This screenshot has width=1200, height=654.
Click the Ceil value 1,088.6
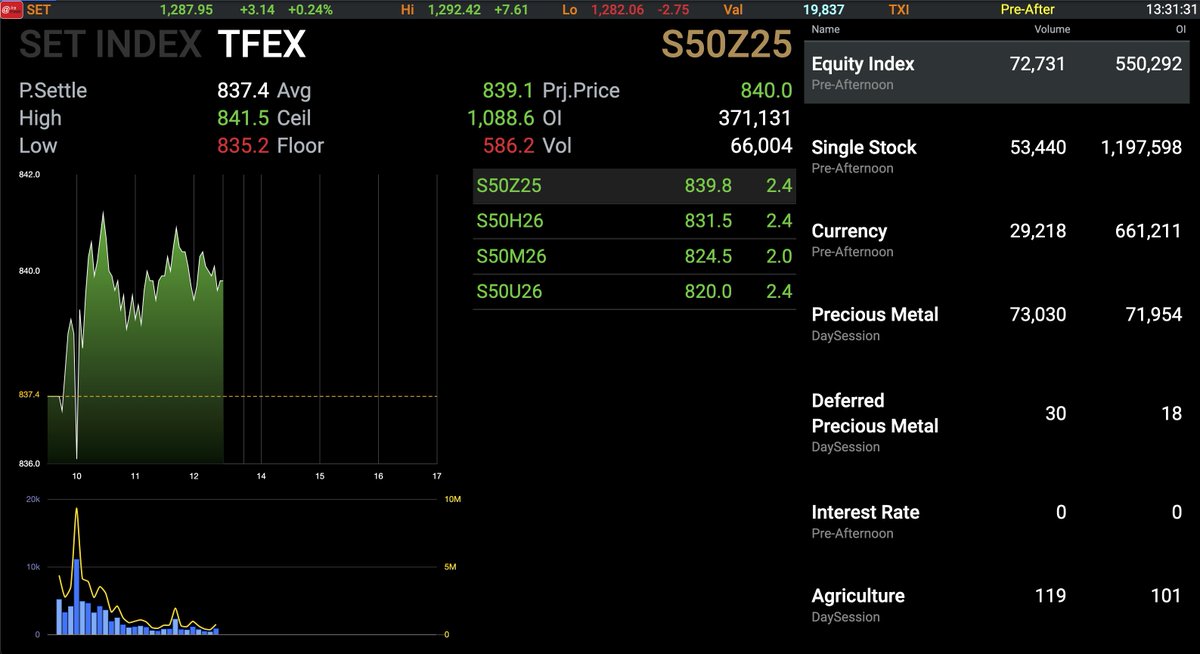click(x=501, y=118)
